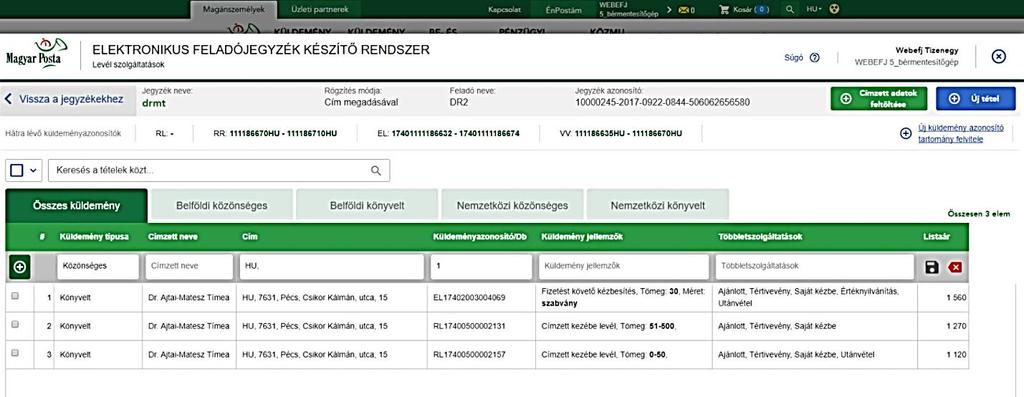1024x397 pixels.
Task: Open the ÉnPostám link
Action: [x=564, y=10]
